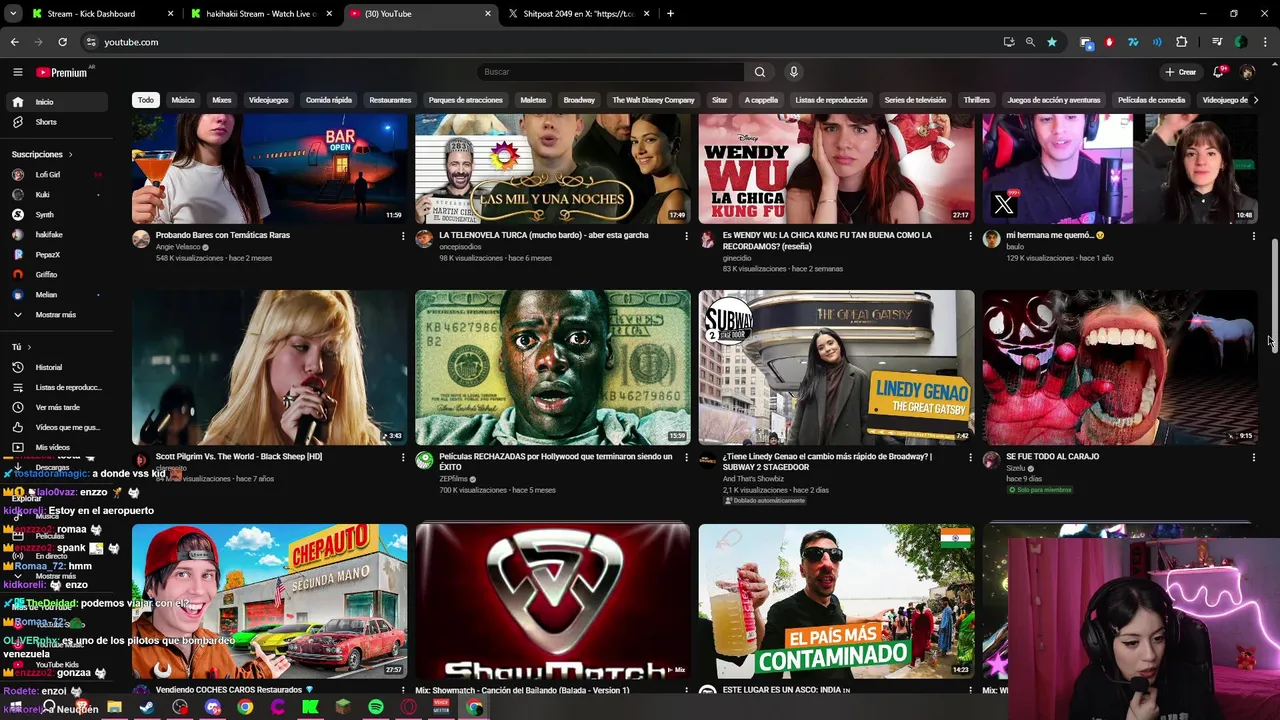Select the Broadway filter chip
Screen dimensions: 1280x720
click(579, 100)
